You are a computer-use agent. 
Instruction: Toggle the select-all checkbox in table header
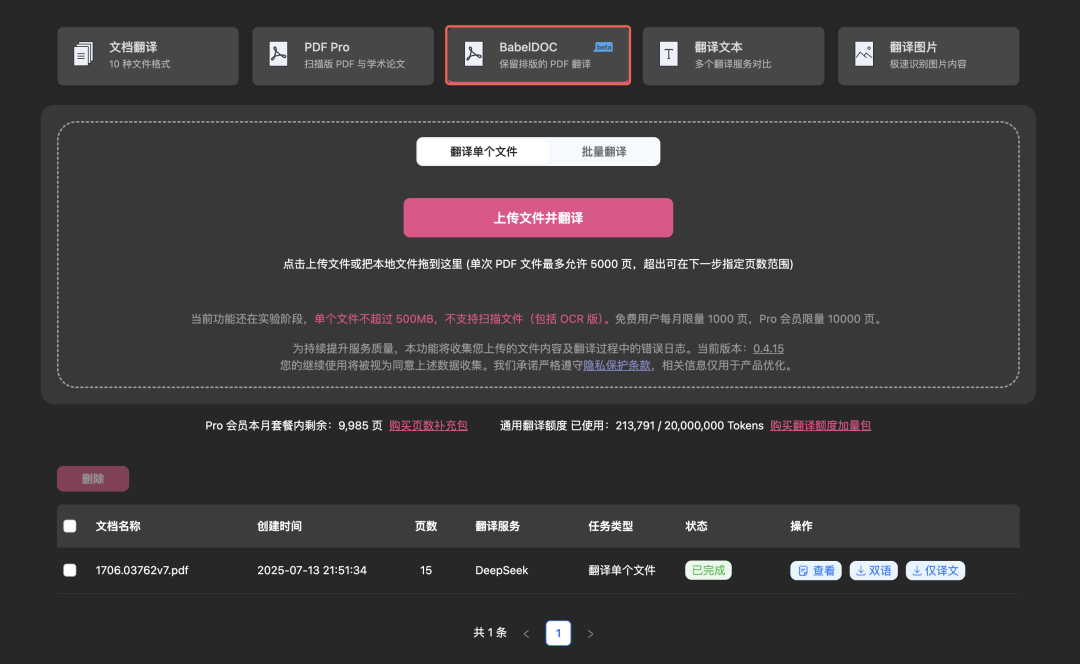(x=70, y=526)
